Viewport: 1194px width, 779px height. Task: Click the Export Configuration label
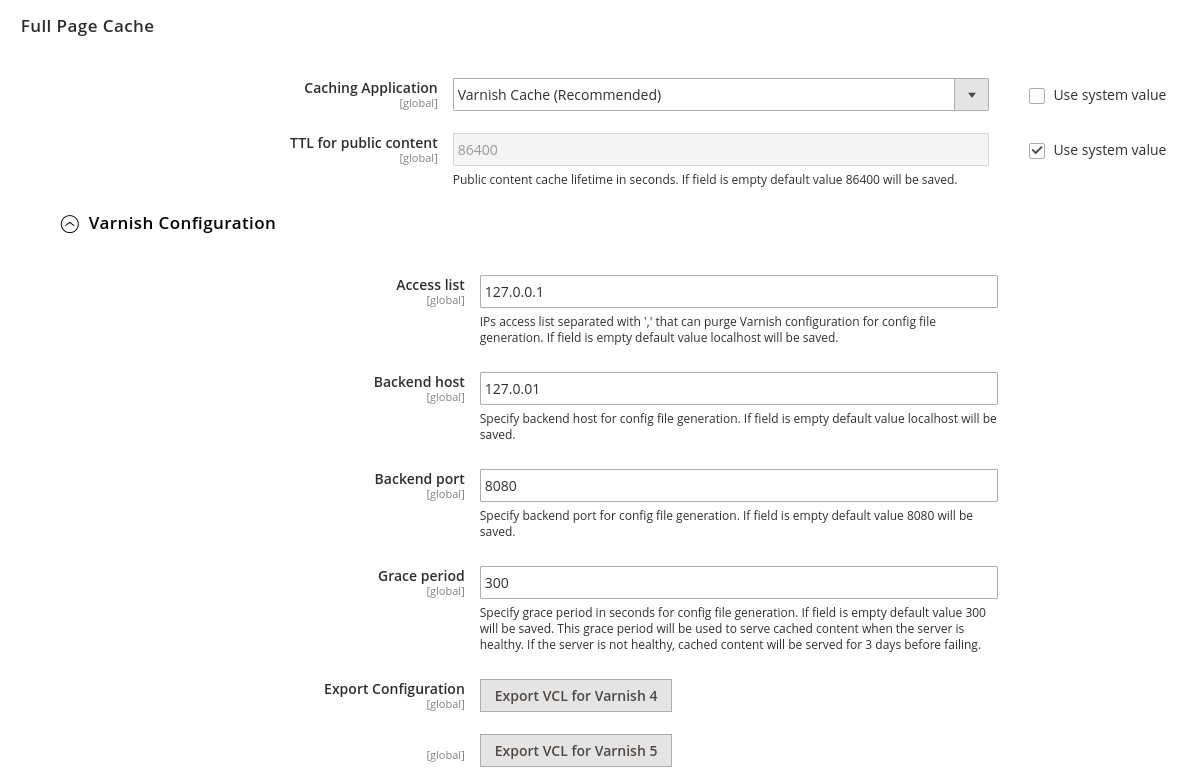click(x=394, y=688)
